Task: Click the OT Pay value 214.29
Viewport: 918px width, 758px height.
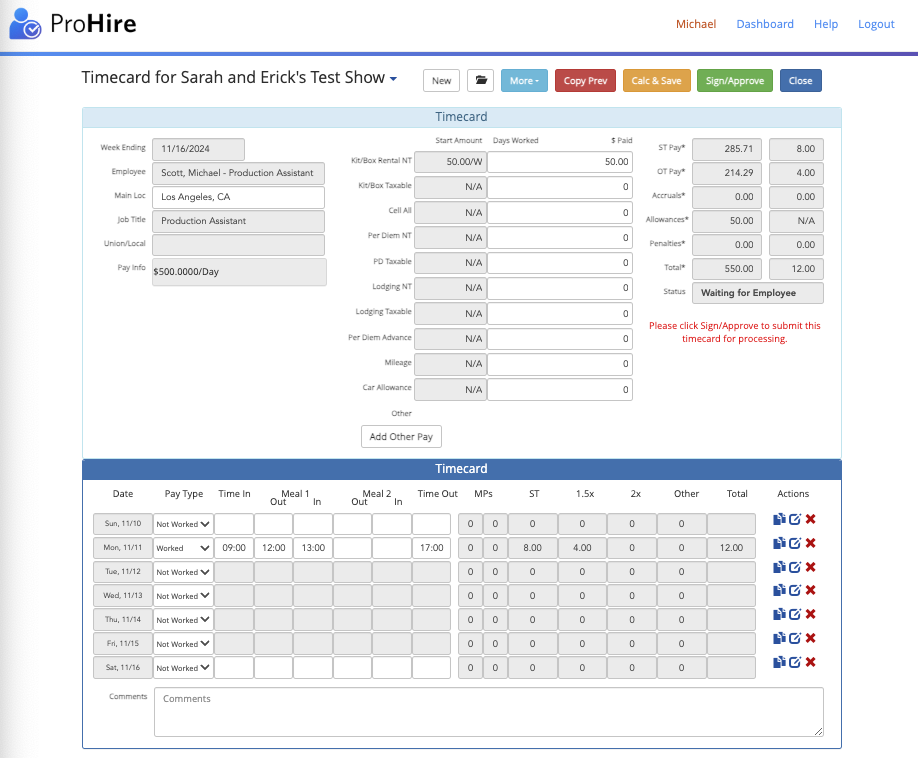Action: 727,173
